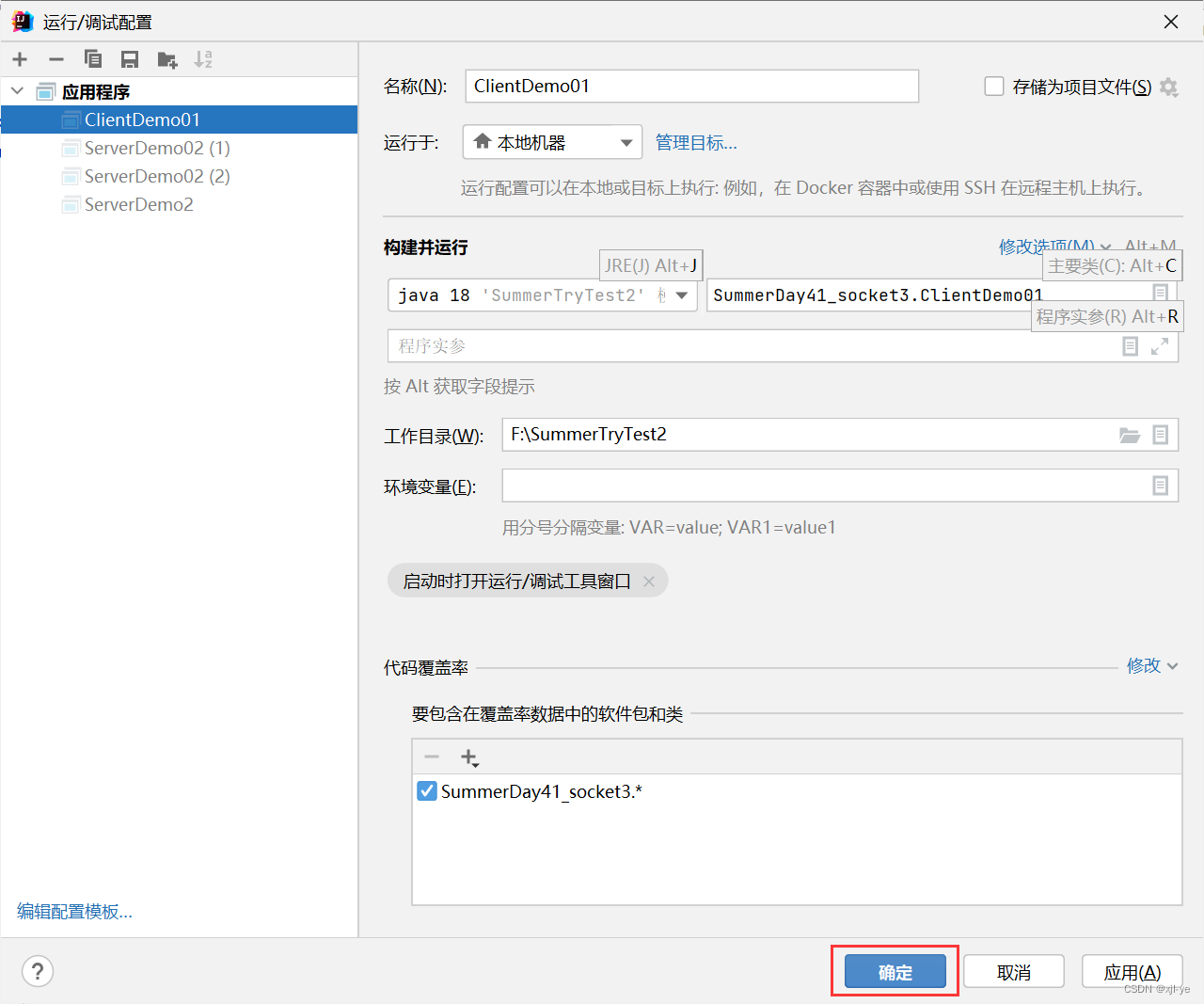Open the 修改选项 menu
The image size is (1204, 1004).
1054,246
